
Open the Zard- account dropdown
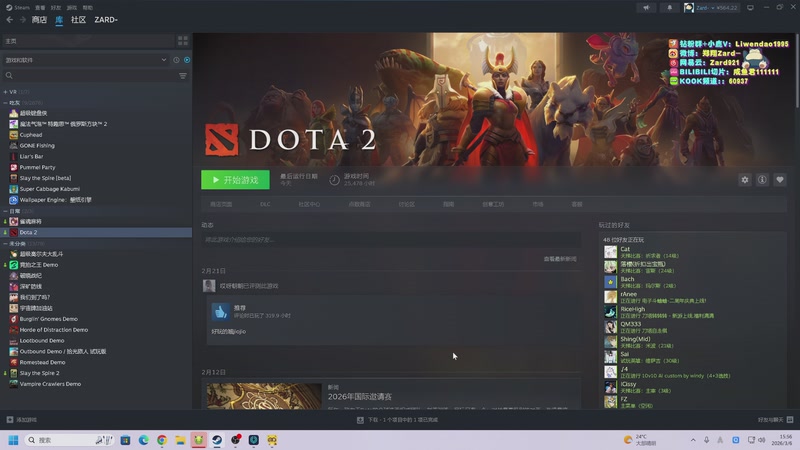pyautogui.click(x=711, y=8)
